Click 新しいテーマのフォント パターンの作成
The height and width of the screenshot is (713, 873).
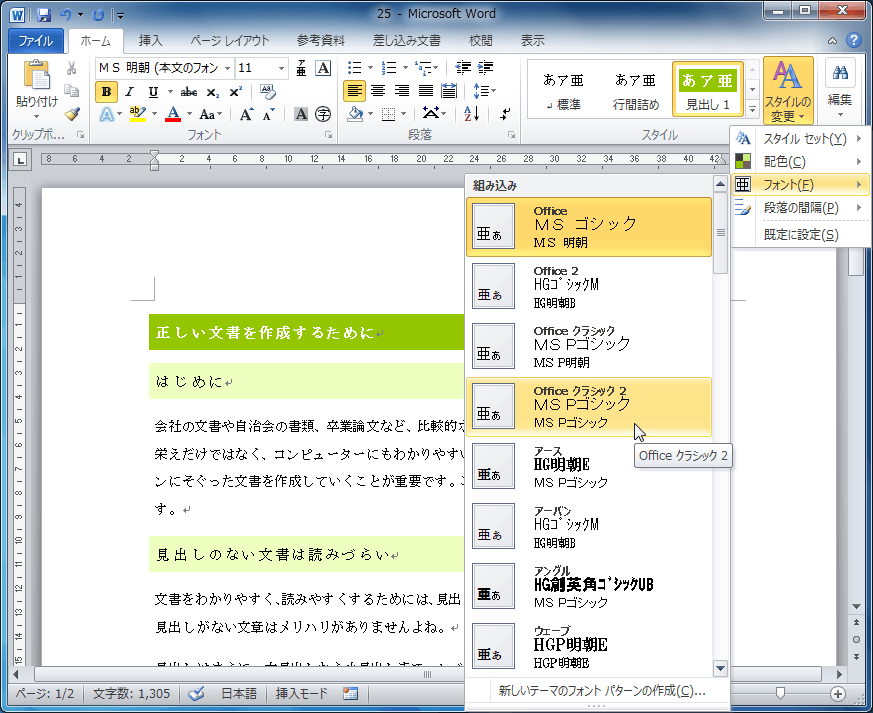click(x=601, y=691)
